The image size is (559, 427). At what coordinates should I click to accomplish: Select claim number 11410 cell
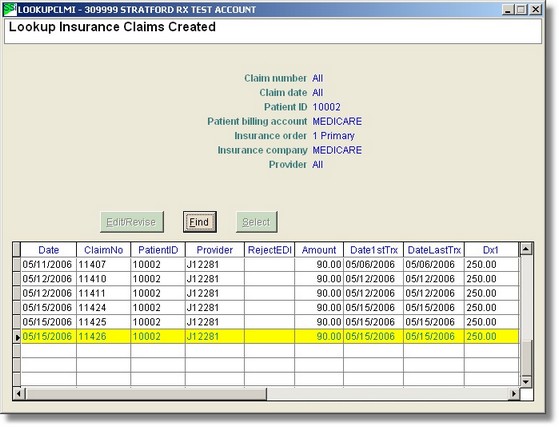coord(103,279)
